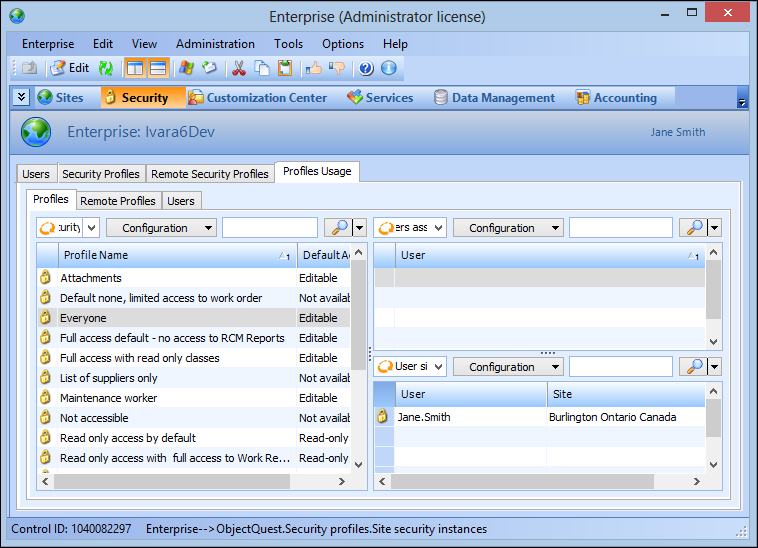758x548 pixels.
Task: Open Configuration dropdown above Site column
Action: coord(508,367)
